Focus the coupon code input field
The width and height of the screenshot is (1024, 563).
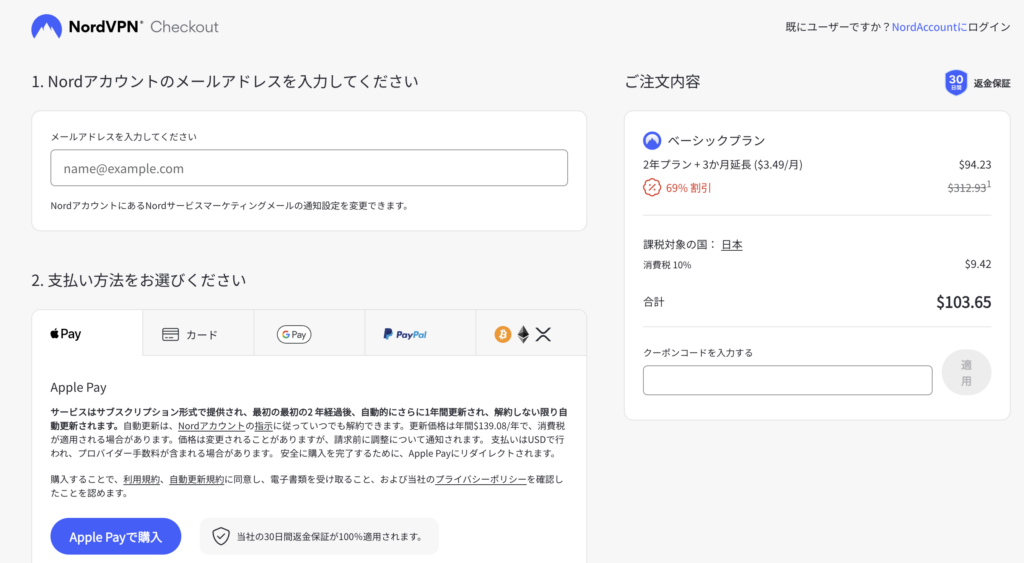click(788, 380)
